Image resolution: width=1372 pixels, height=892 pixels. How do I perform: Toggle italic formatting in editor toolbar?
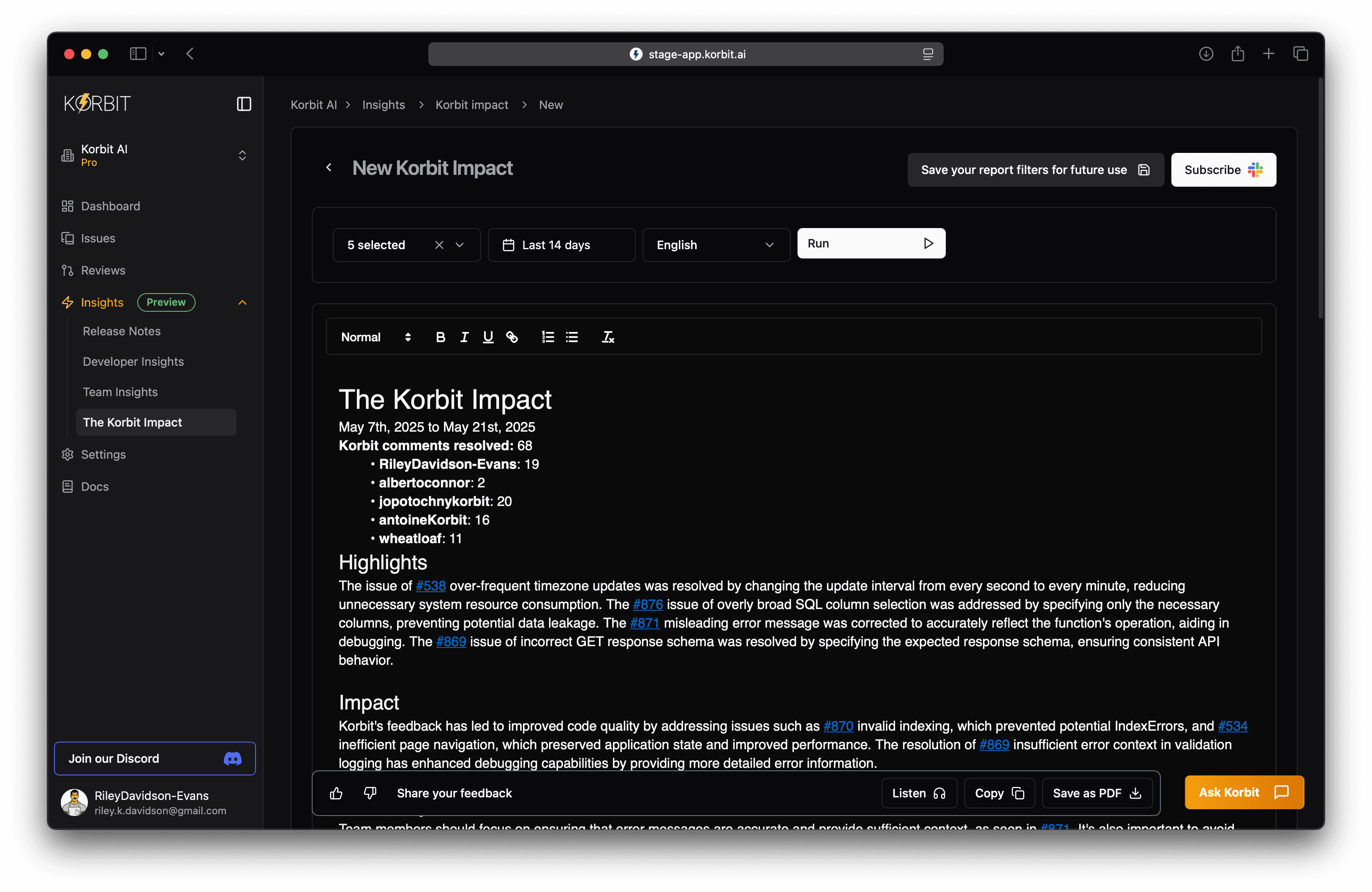click(464, 337)
